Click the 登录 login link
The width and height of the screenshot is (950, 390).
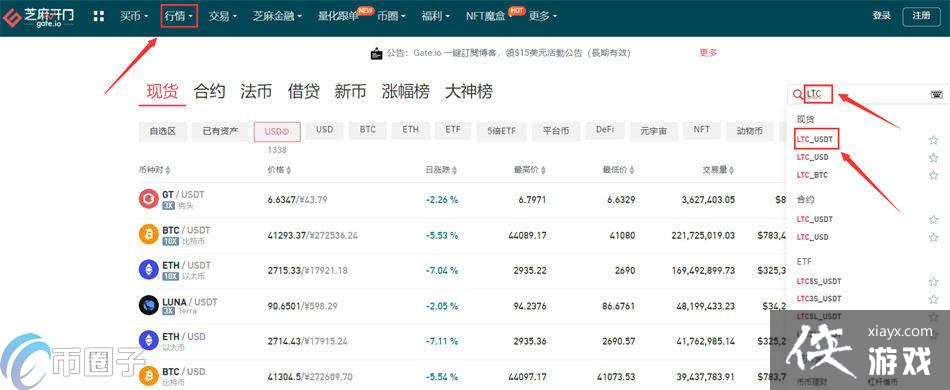[x=882, y=16]
